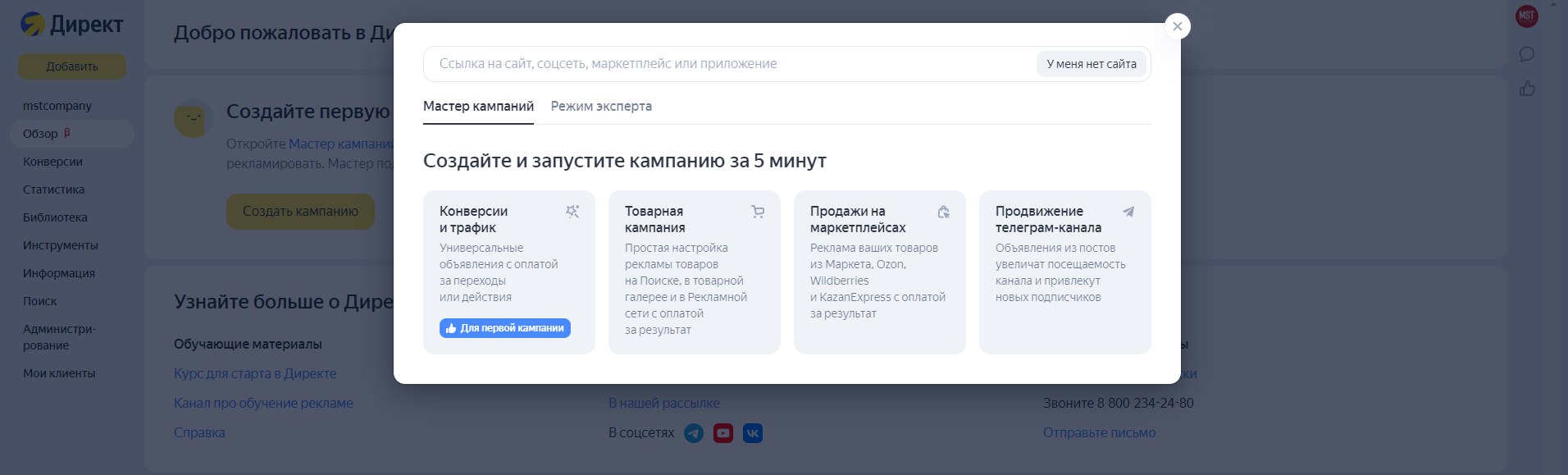Select the Продвижение телеграм-канала card

click(x=1065, y=272)
